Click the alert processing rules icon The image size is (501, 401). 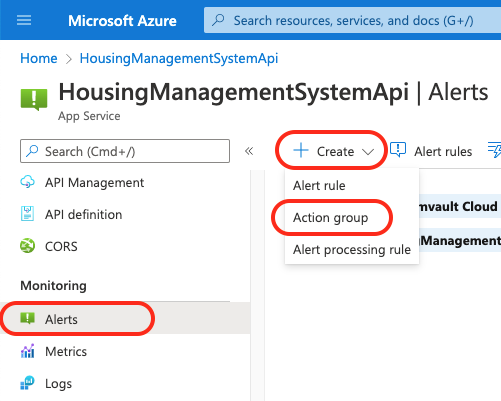tap(495, 150)
